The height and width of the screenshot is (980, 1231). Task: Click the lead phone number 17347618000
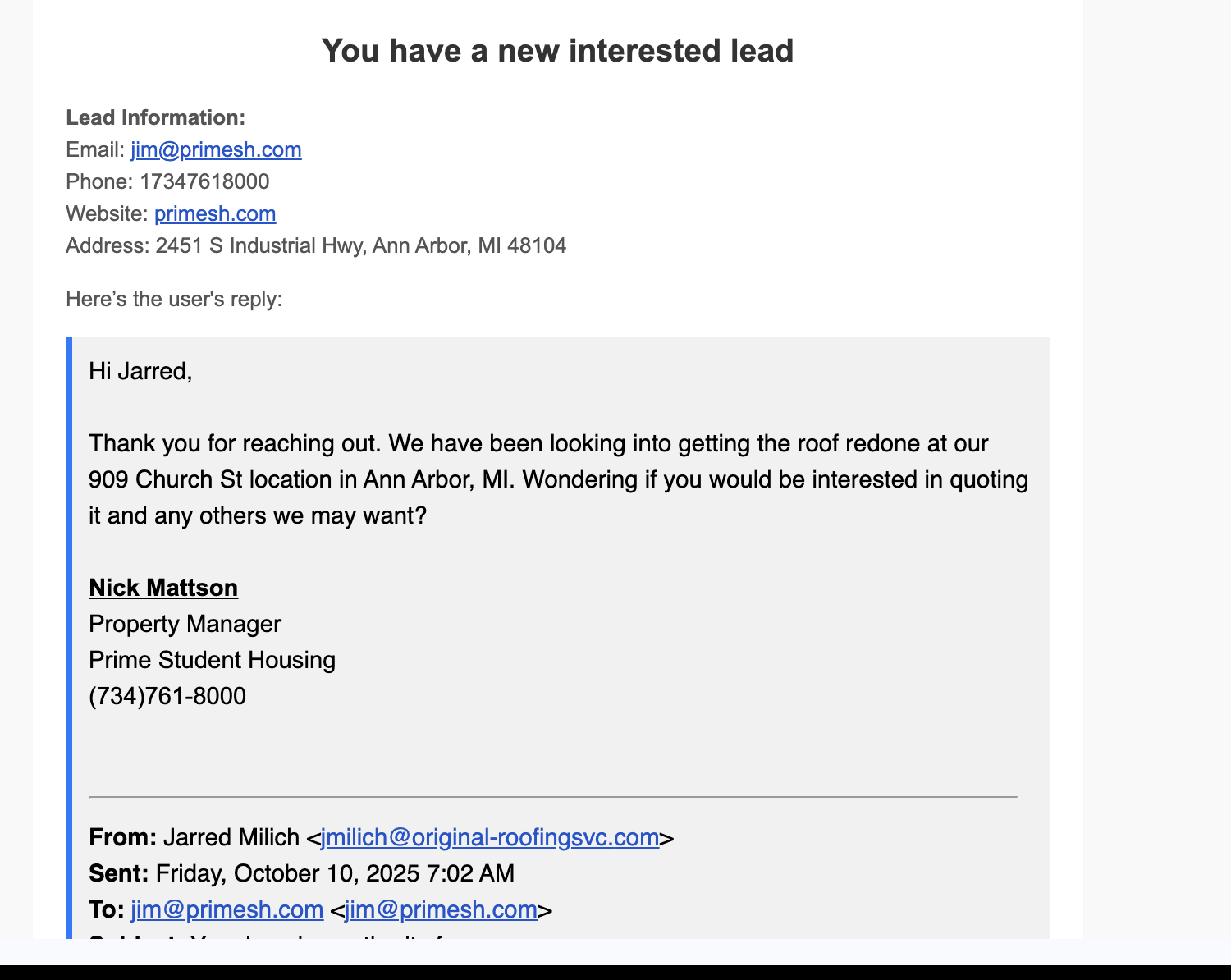pos(204,181)
